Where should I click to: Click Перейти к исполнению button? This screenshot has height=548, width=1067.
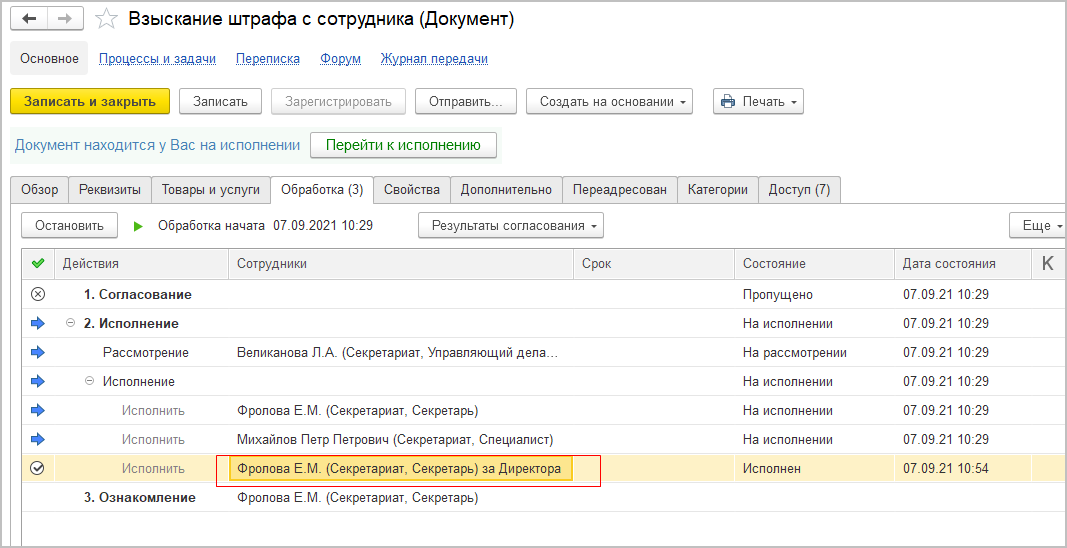click(403, 145)
